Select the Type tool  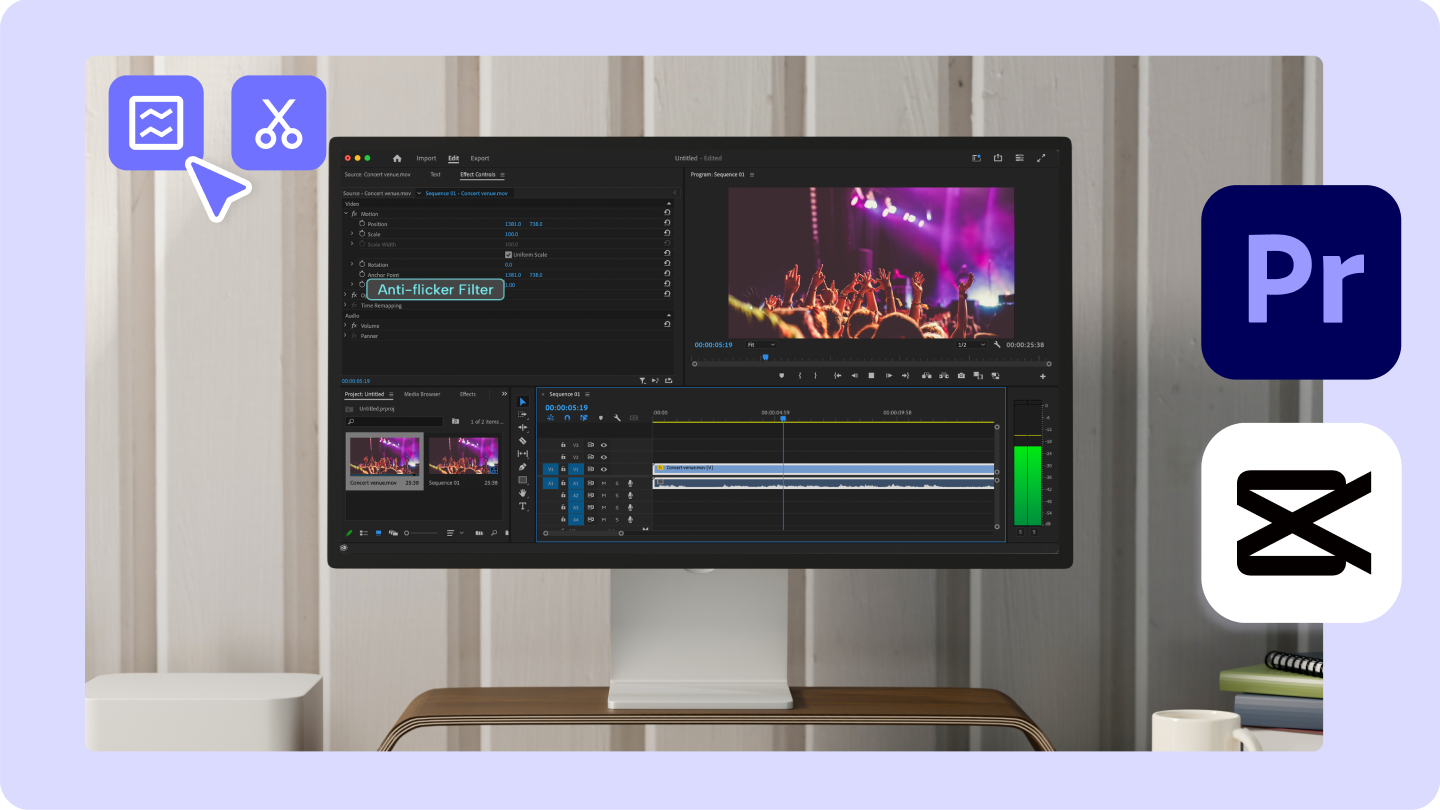(522, 506)
